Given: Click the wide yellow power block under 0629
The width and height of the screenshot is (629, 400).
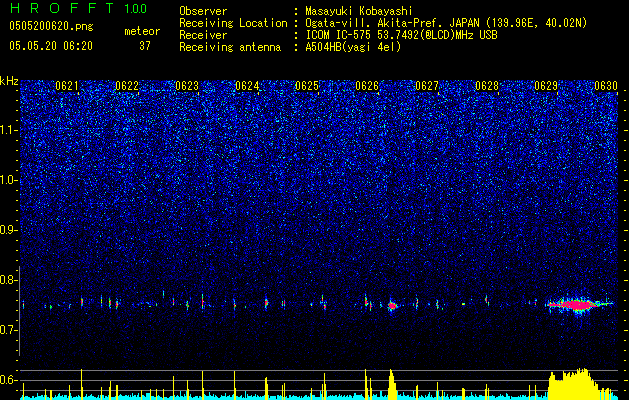Looking at the screenshot, I should pos(576,384).
